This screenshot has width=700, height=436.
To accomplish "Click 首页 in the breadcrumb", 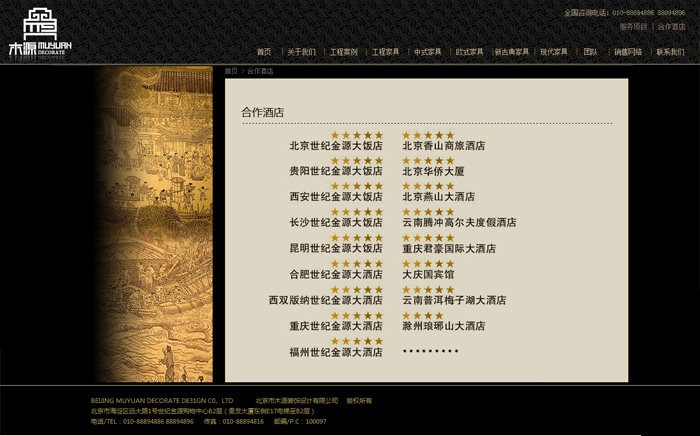I will (x=231, y=71).
